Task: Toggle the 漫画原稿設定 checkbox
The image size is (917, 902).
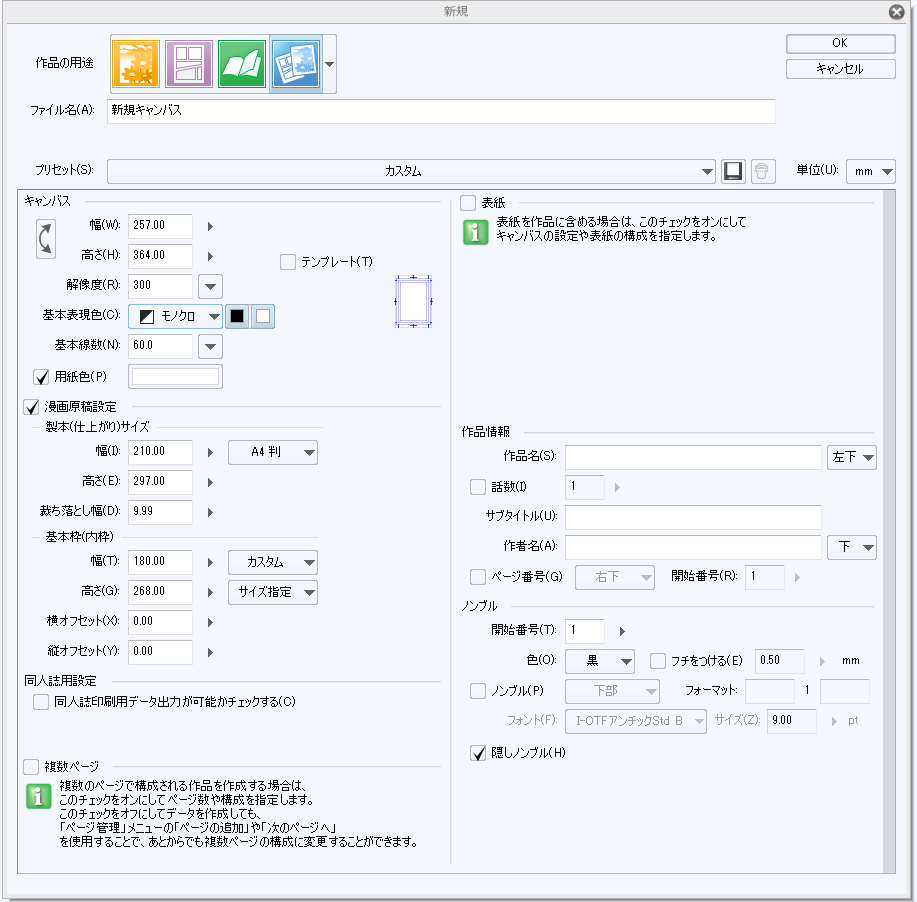Action: pos(31,407)
